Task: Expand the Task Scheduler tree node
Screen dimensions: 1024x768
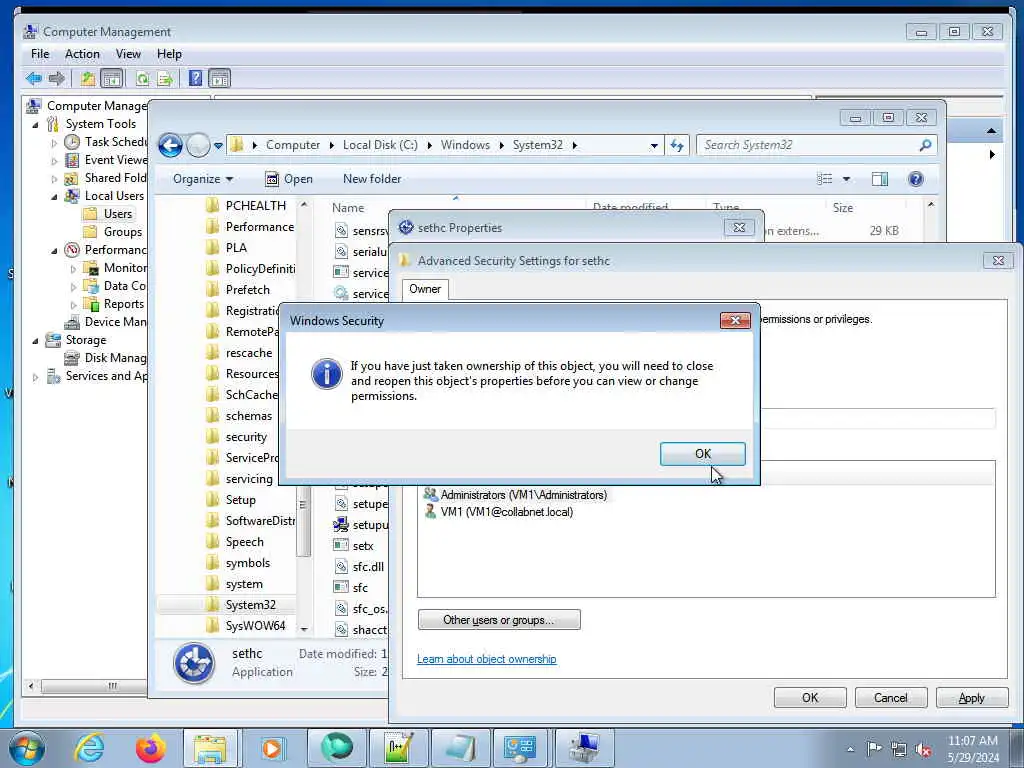Action: coord(54,142)
